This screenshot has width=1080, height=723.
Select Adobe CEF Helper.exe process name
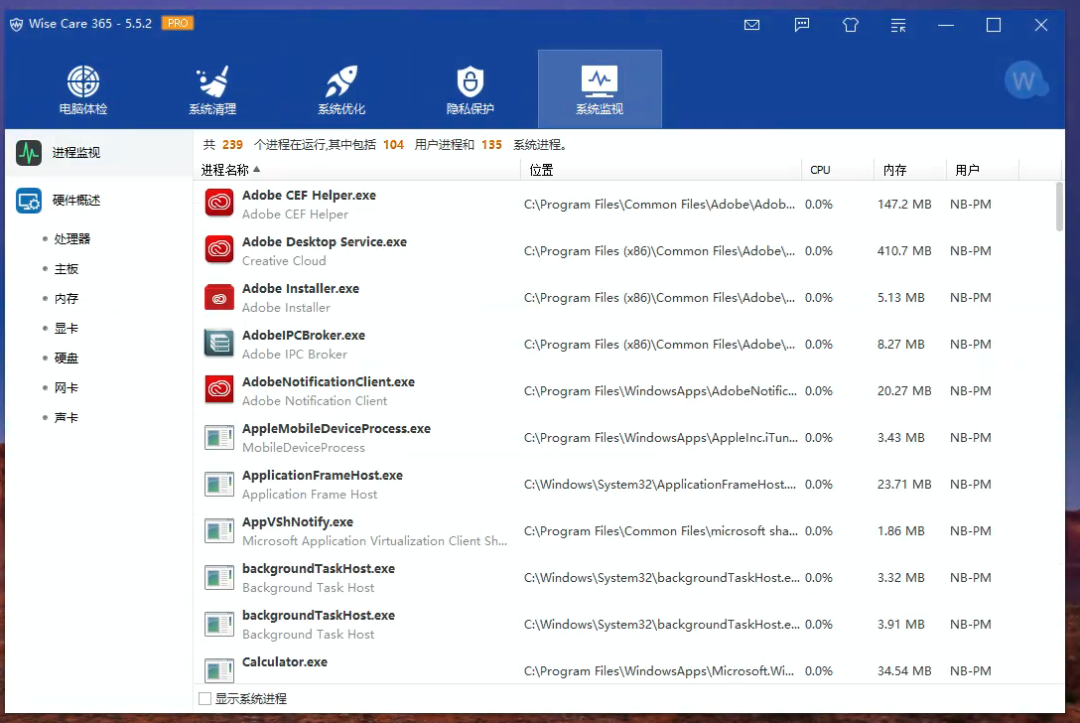(309, 196)
